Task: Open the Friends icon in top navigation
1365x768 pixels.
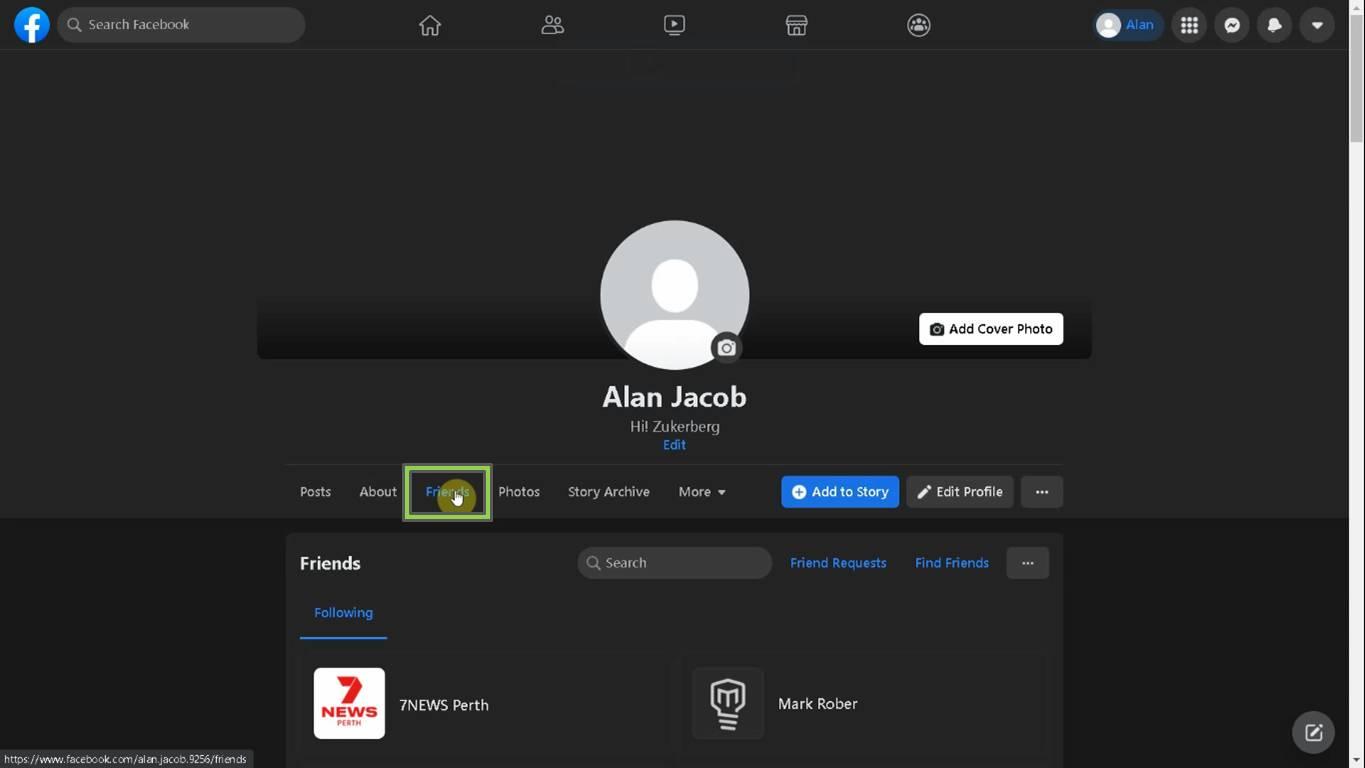Action: coord(552,25)
